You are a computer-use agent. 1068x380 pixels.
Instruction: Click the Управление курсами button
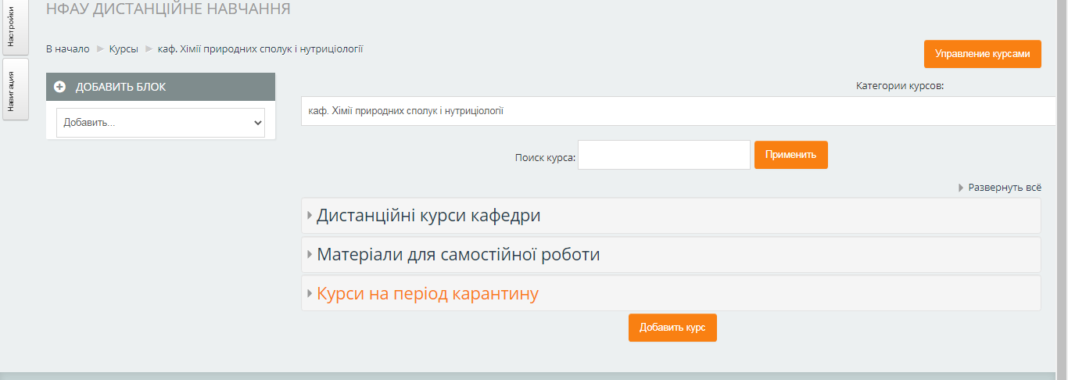tap(982, 54)
